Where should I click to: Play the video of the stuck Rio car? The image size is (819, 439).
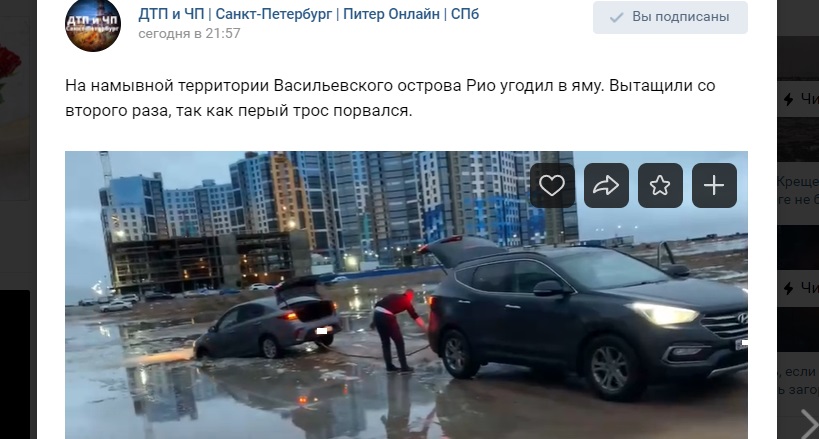406,295
